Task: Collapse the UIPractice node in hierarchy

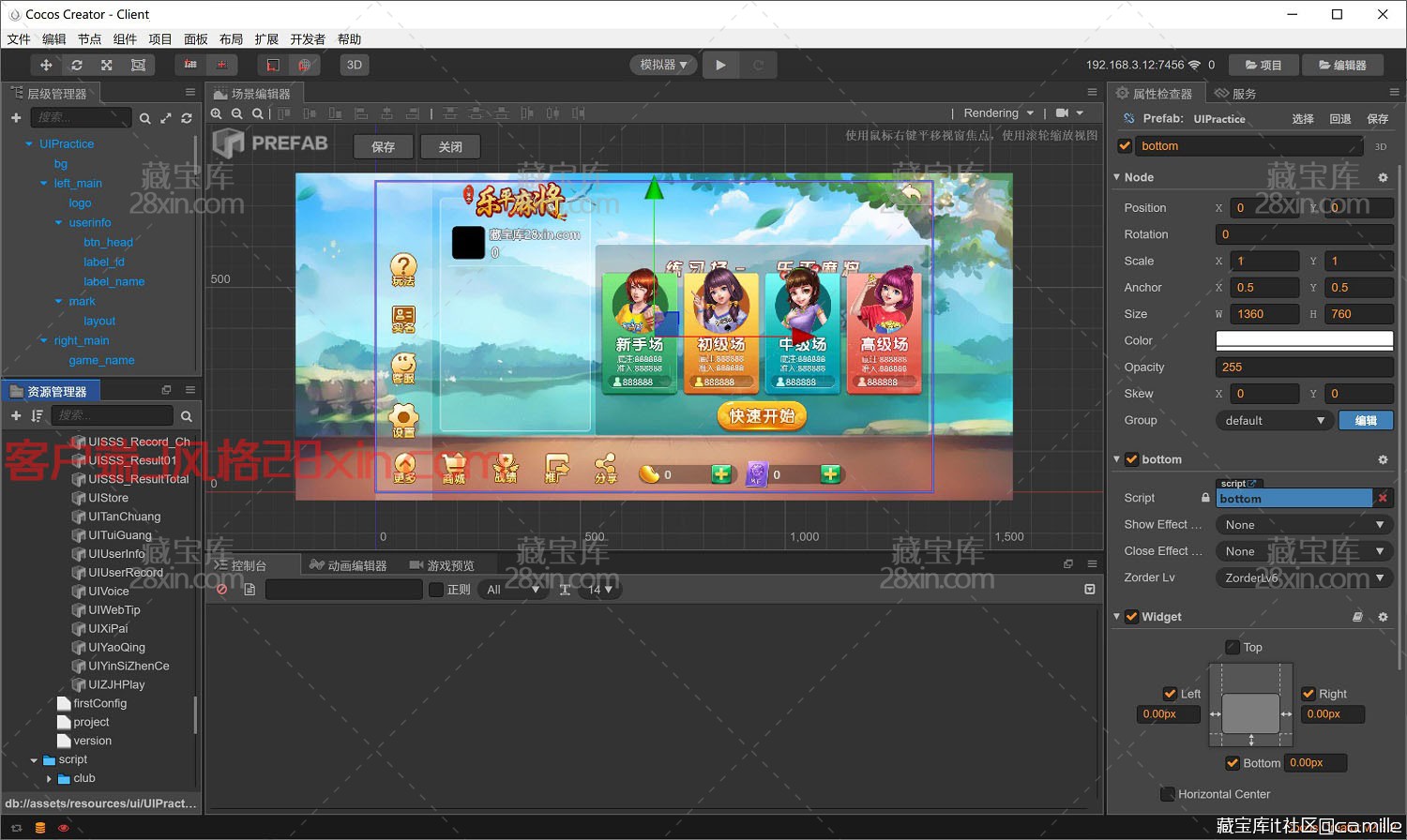Action: point(29,144)
